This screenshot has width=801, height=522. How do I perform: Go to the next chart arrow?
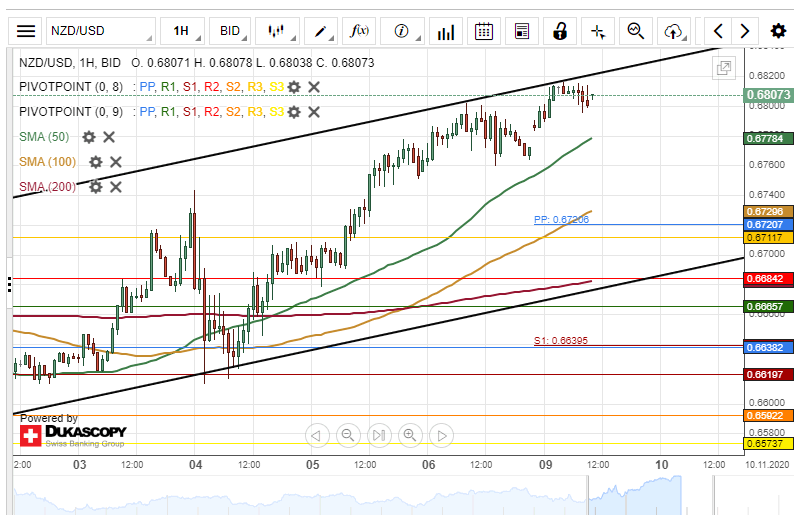(x=745, y=31)
